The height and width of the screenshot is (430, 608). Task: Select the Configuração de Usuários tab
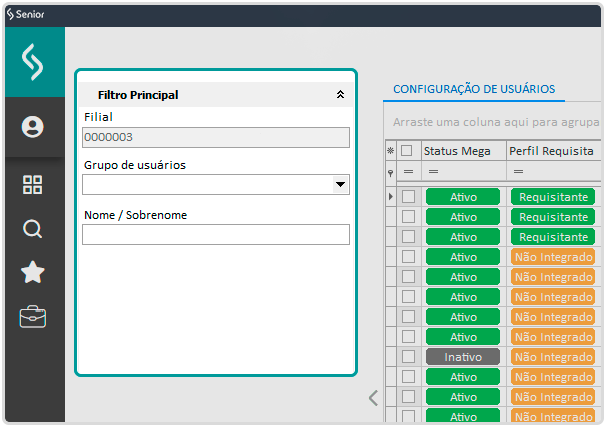[x=474, y=89]
